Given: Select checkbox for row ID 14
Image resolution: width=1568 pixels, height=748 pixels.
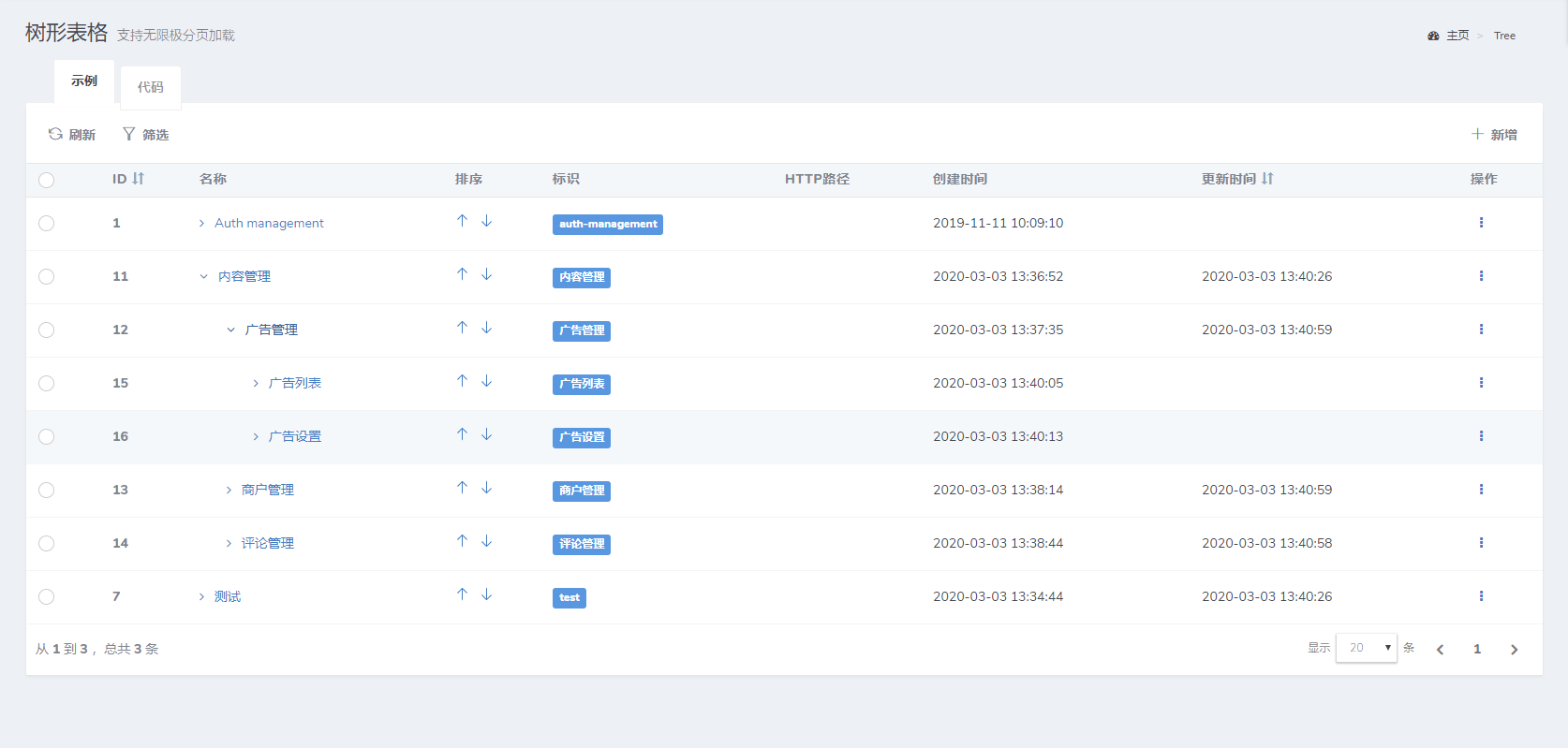Looking at the screenshot, I should (47, 543).
